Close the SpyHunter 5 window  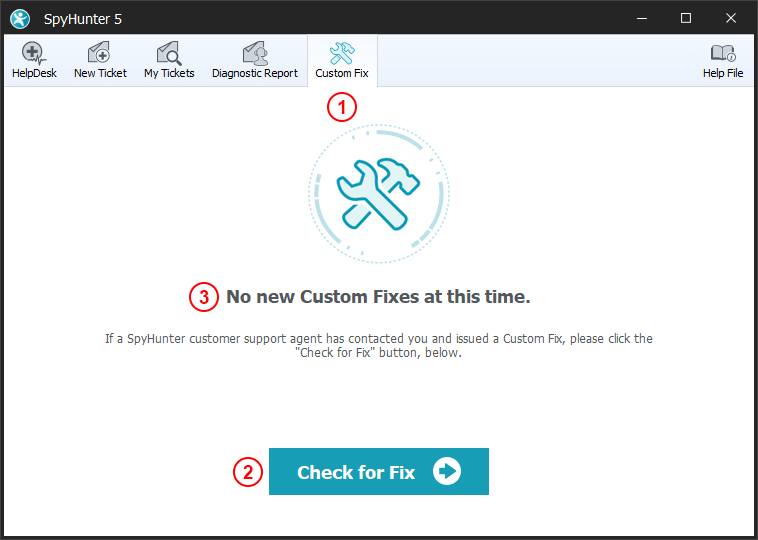point(730,18)
